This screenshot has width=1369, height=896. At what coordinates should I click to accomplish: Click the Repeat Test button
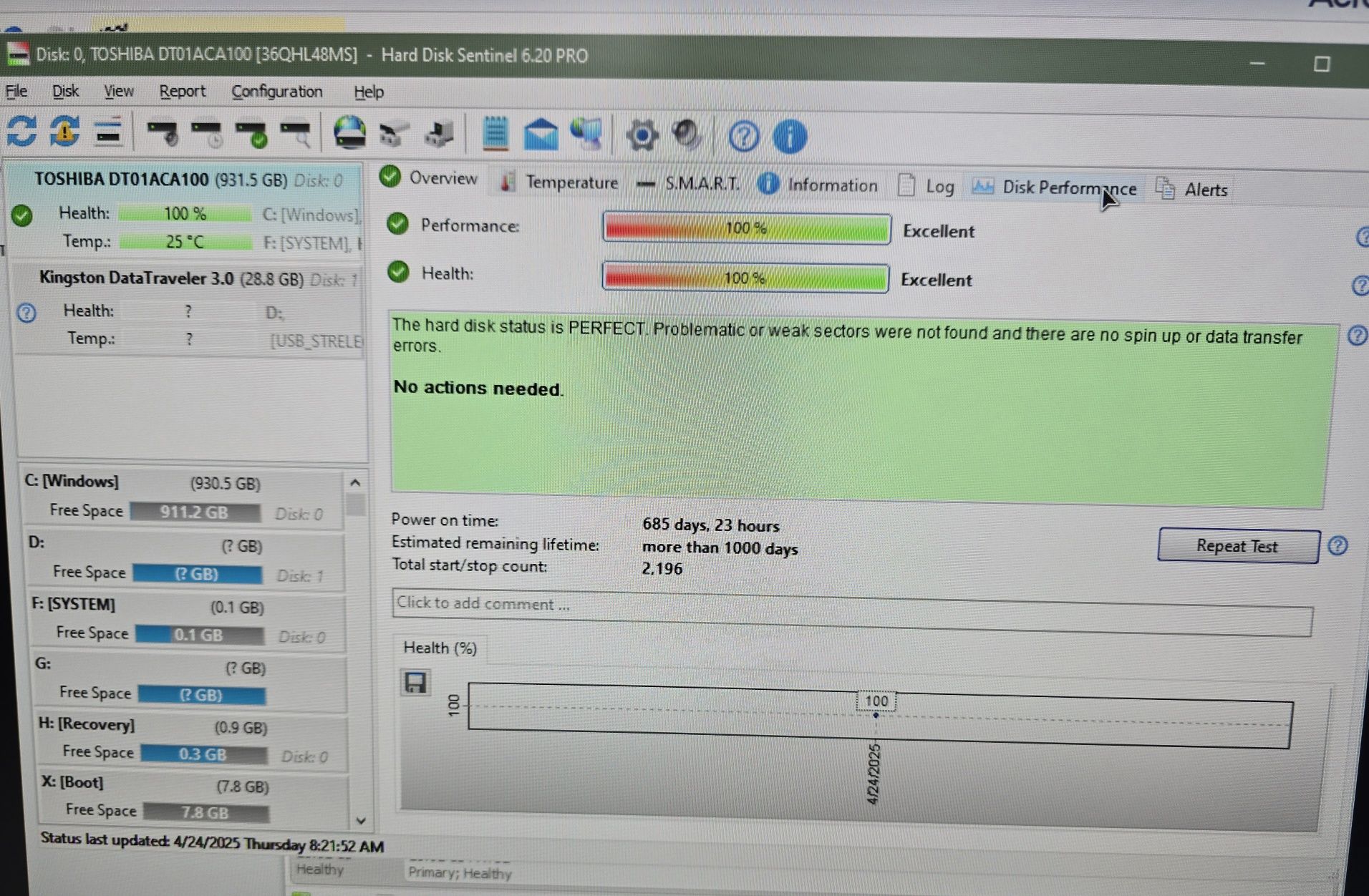(x=1238, y=546)
